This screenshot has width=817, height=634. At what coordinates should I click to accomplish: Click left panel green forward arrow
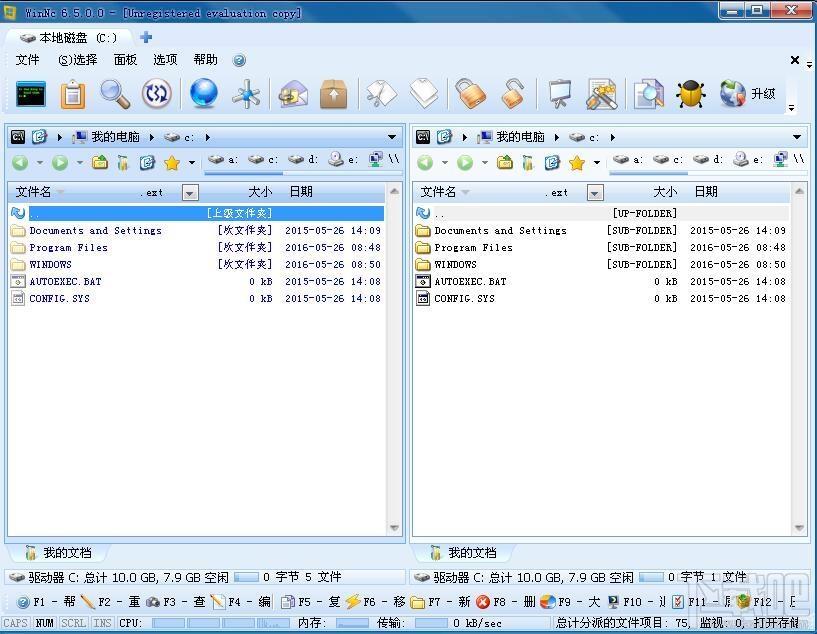[x=60, y=163]
